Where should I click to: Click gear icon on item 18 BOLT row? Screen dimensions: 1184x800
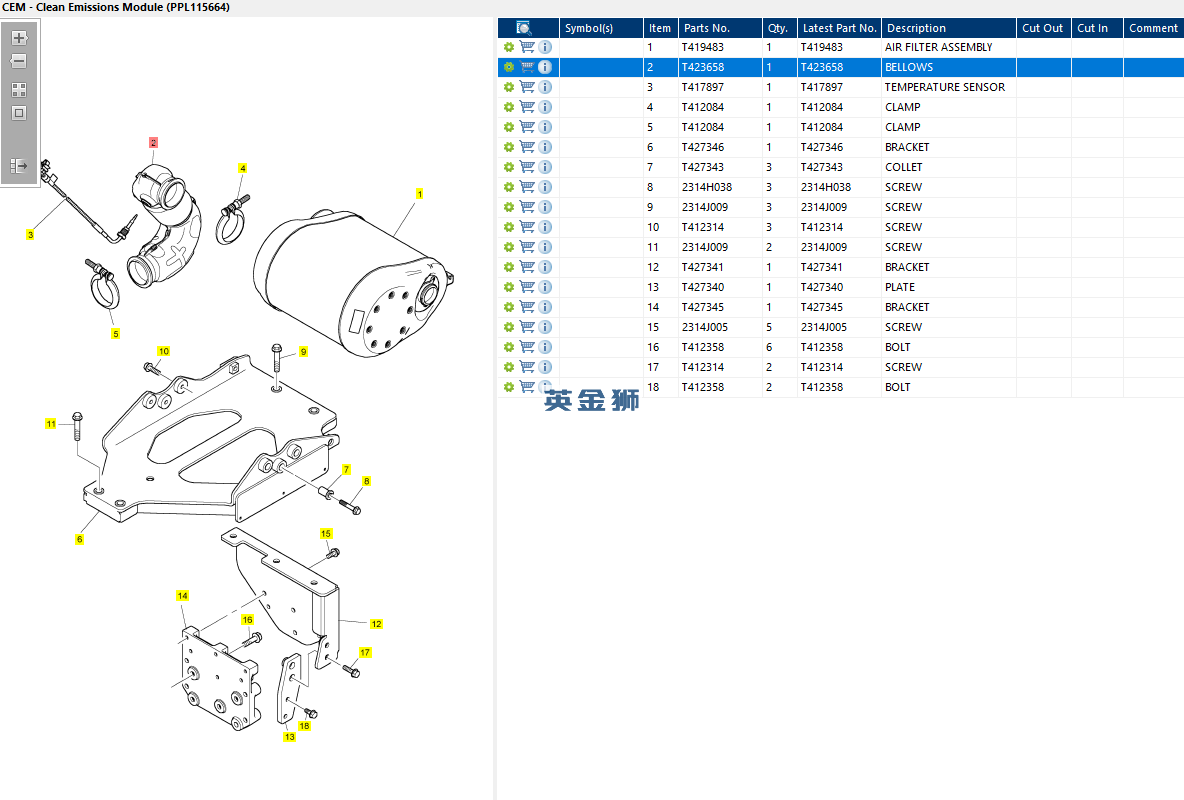(x=509, y=388)
